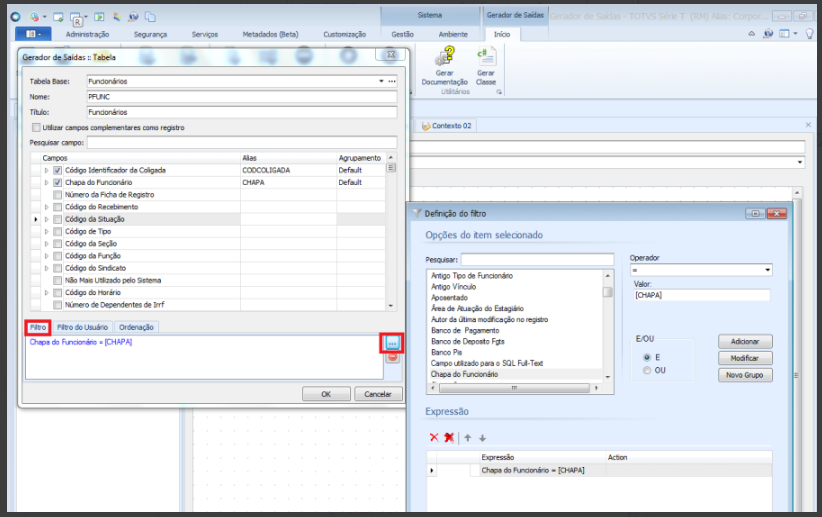The width and height of the screenshot is (822, 517).
Task: Switch to the Ordenação tab
Action: point(136,327)
